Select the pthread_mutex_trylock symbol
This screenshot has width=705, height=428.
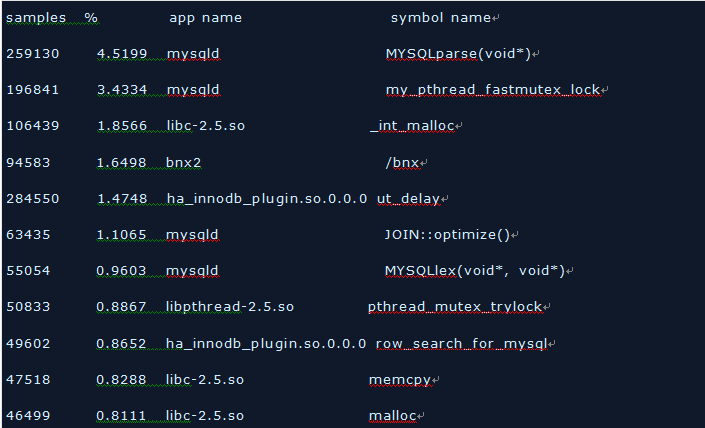(x=454, y=307)
